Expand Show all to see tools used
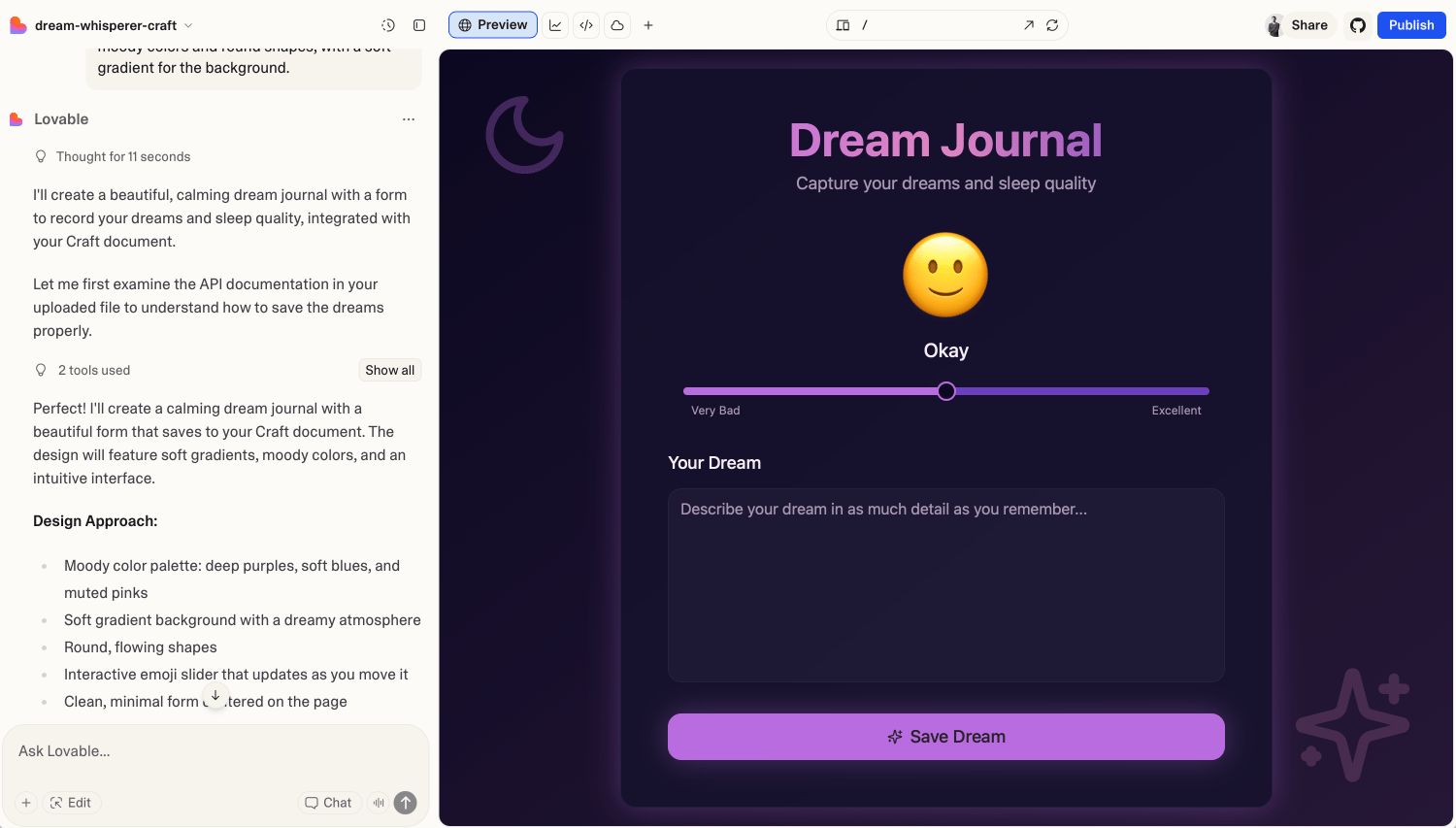 click(x=389, y=370)
